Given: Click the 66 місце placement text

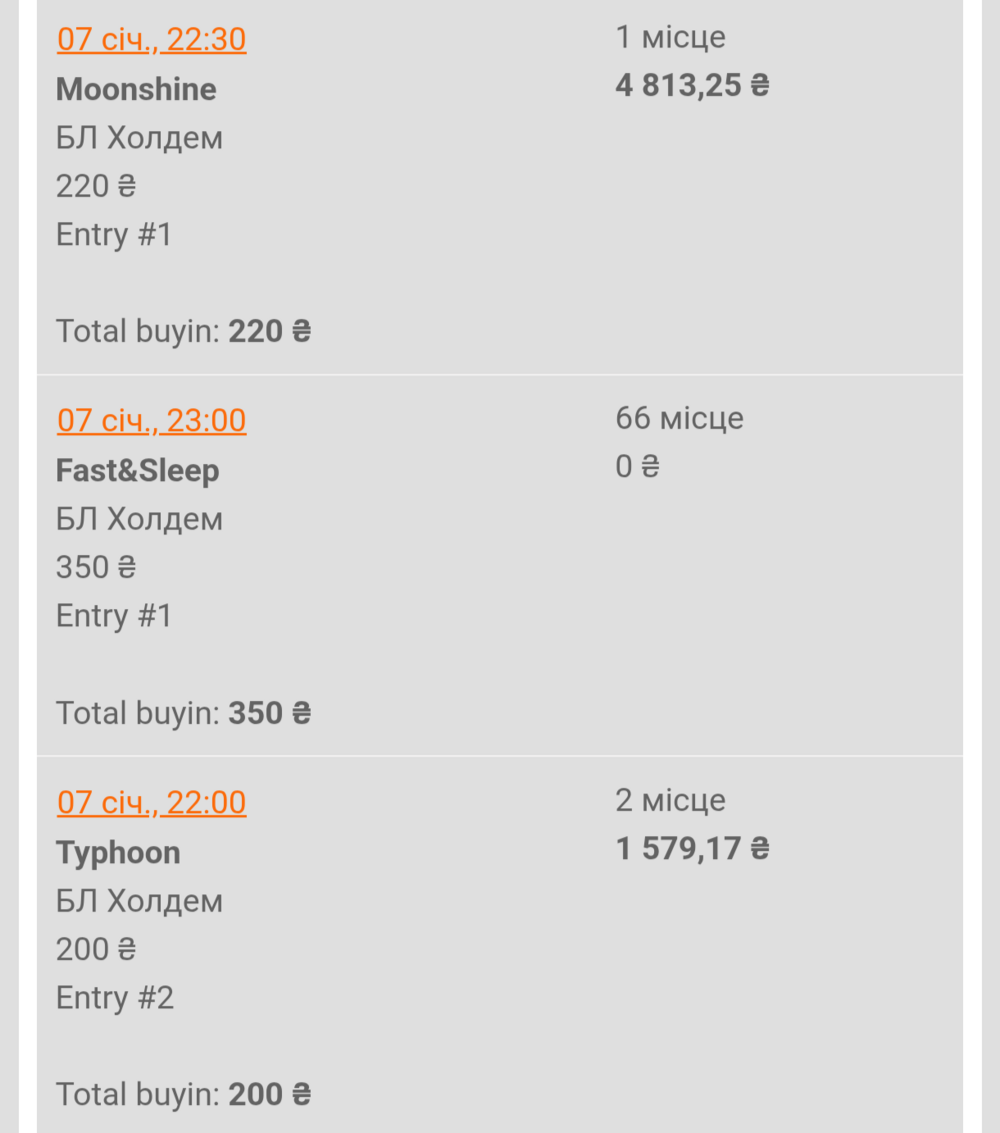Looking at the screenshot, I should pos(679,417).
